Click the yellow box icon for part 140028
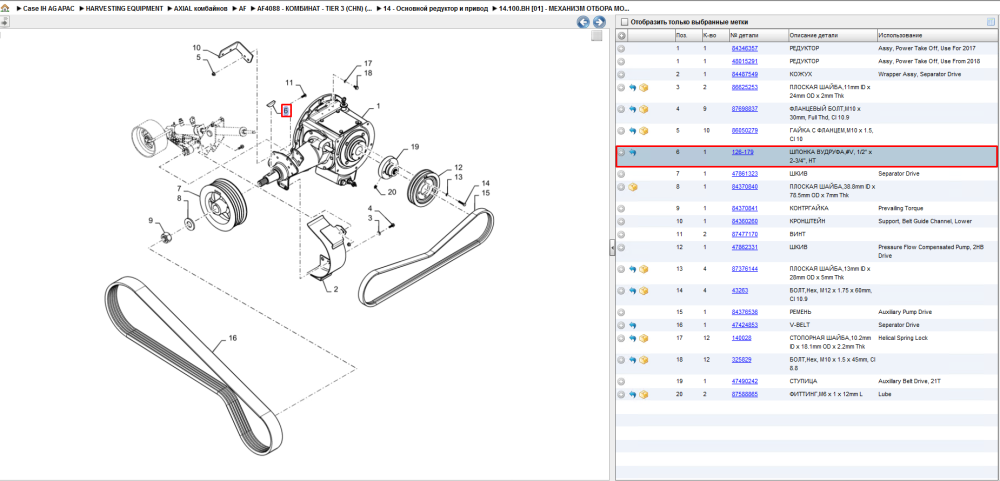 [643, 338]
